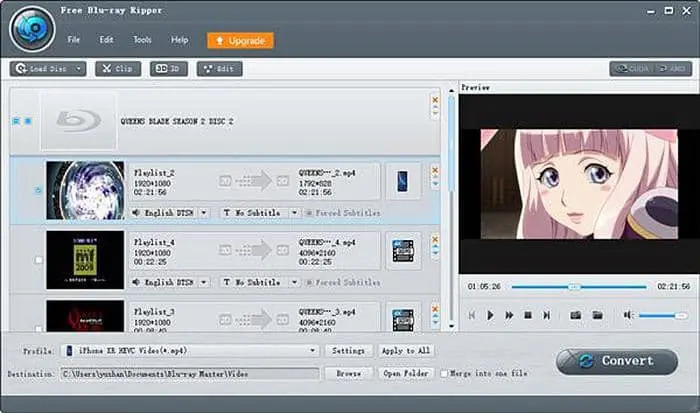Click Playlist_4 3D conversion arrow icon

point(254,250)
